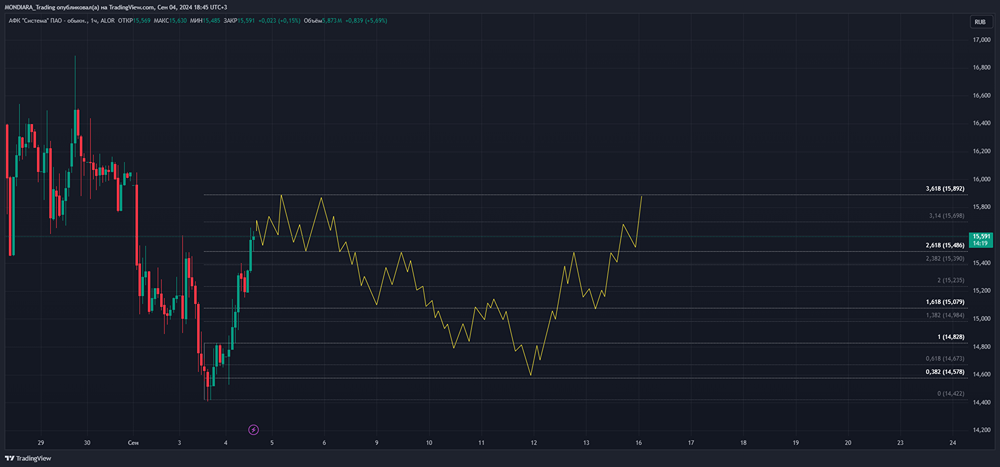Click the MONDIARA_Trading author caption
Screen dimensions: 1000x467
point(30,6)
